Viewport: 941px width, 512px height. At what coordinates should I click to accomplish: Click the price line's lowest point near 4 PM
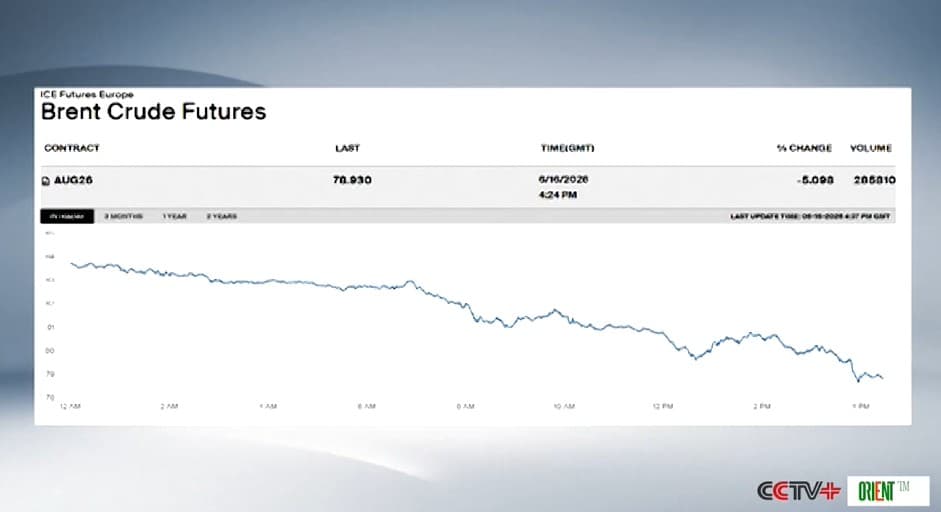coord(858,381)
